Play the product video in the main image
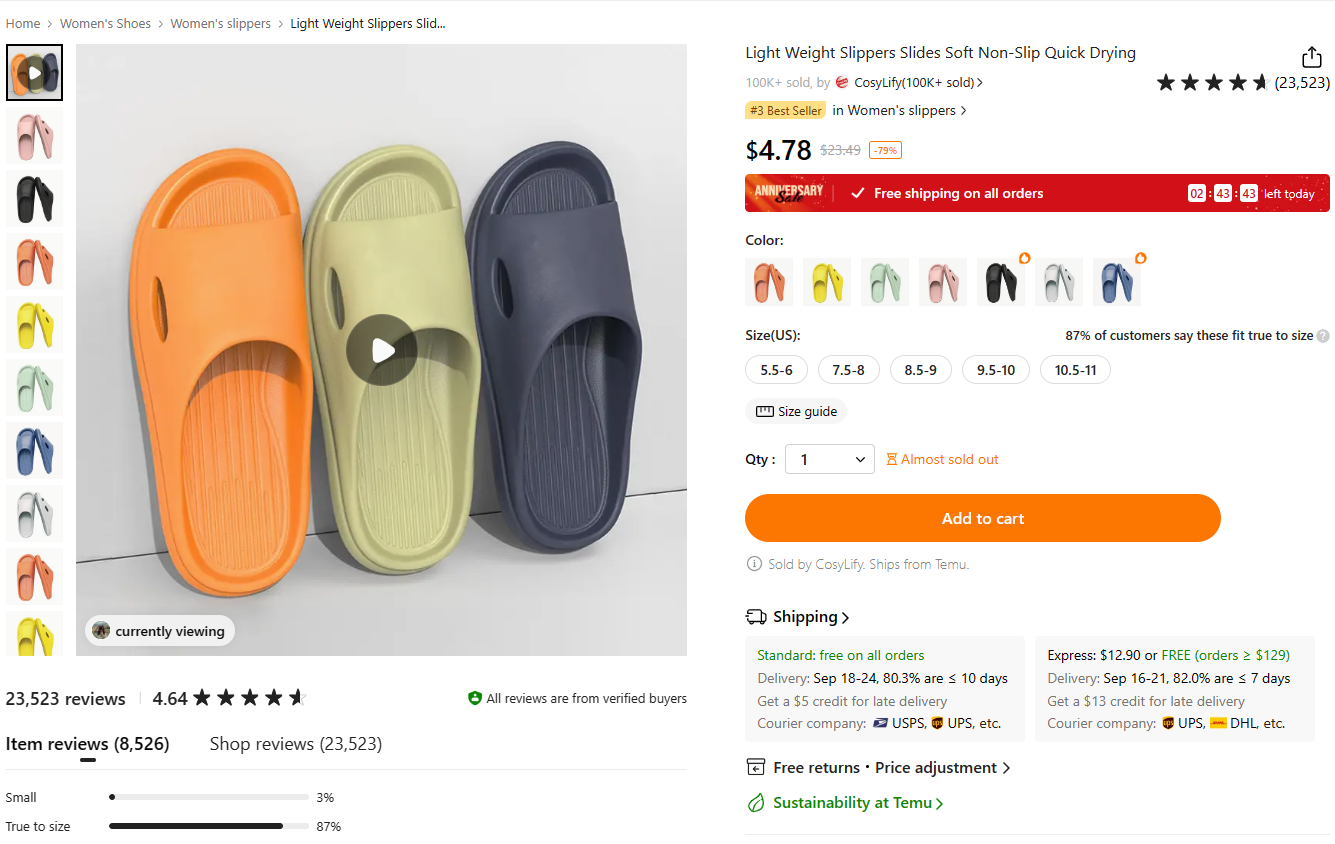This screenshot has width=1335, height=844. (x=382, y=350)
